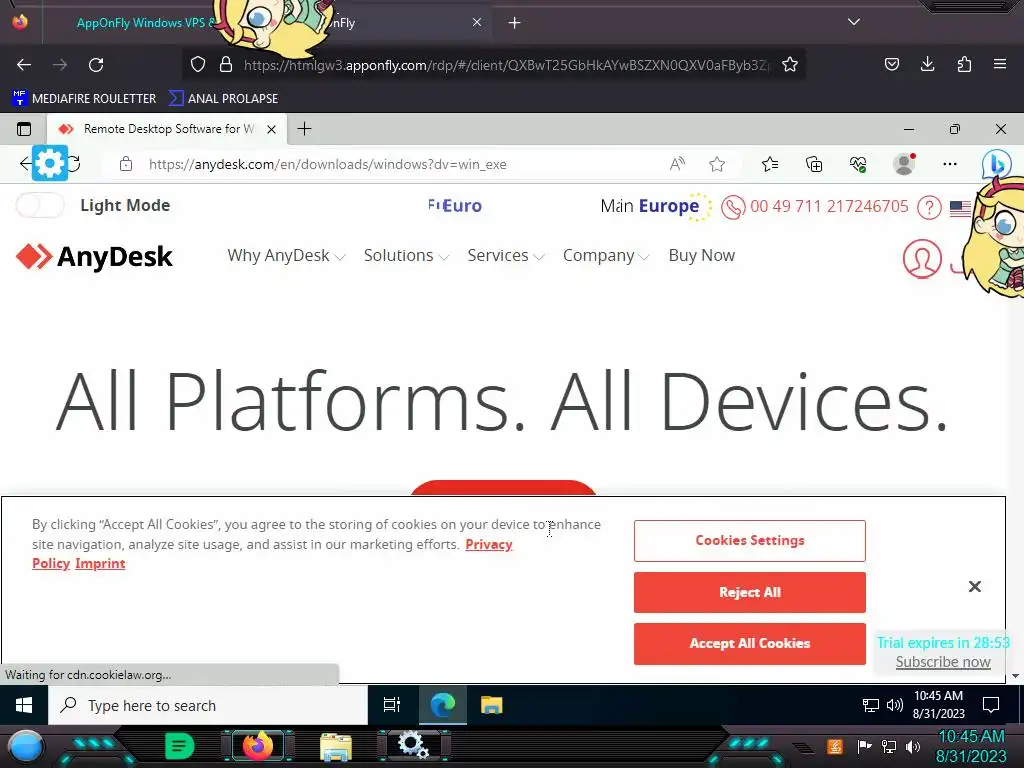Click the host Start orb button
The width and height of the screenshot is (1024, 768).
(25, 747)
